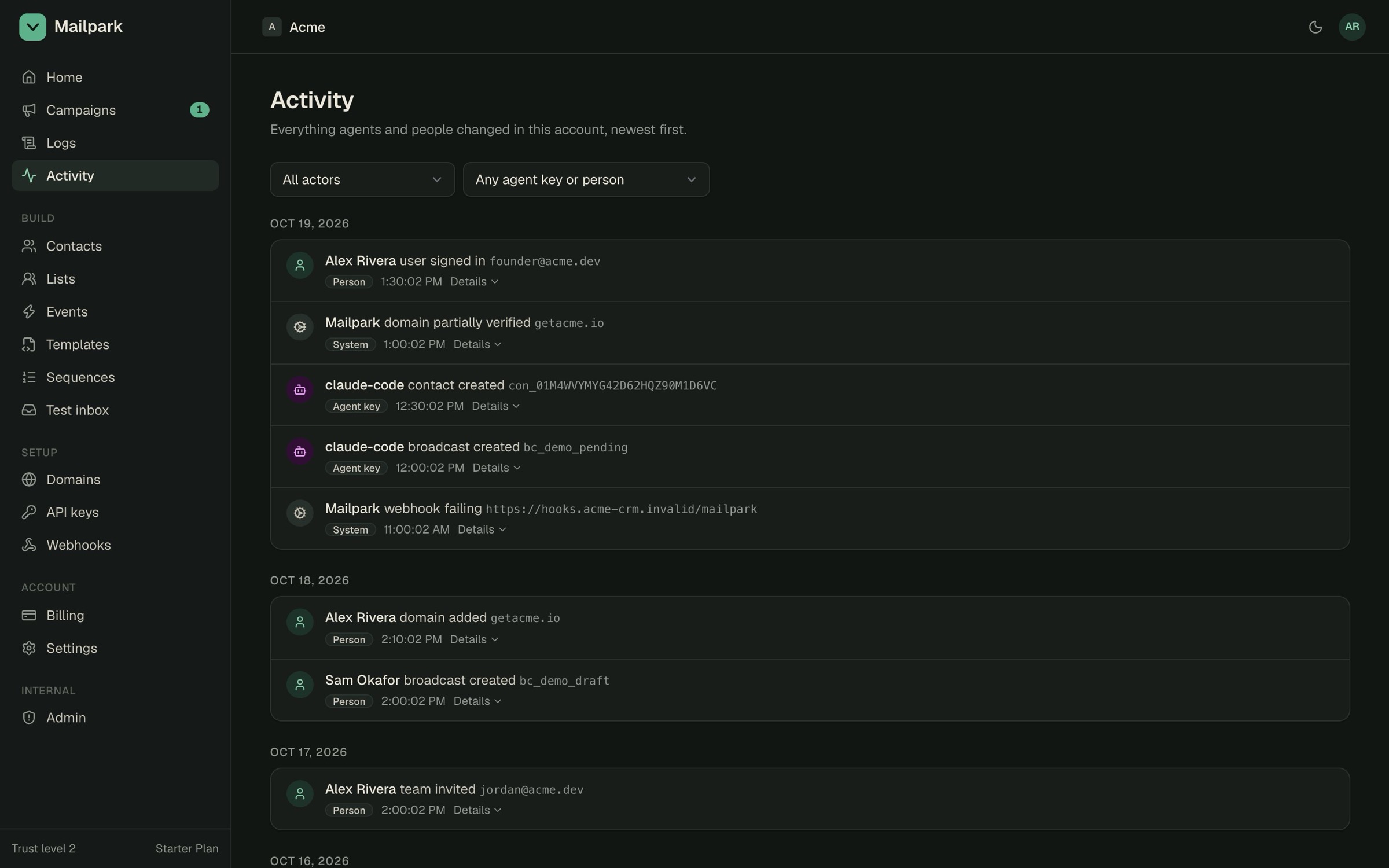This screenshot has height=868, width=1389.
Task: Click Person tag on Sam Okafor entry
Action: click(x=349, y=701)
